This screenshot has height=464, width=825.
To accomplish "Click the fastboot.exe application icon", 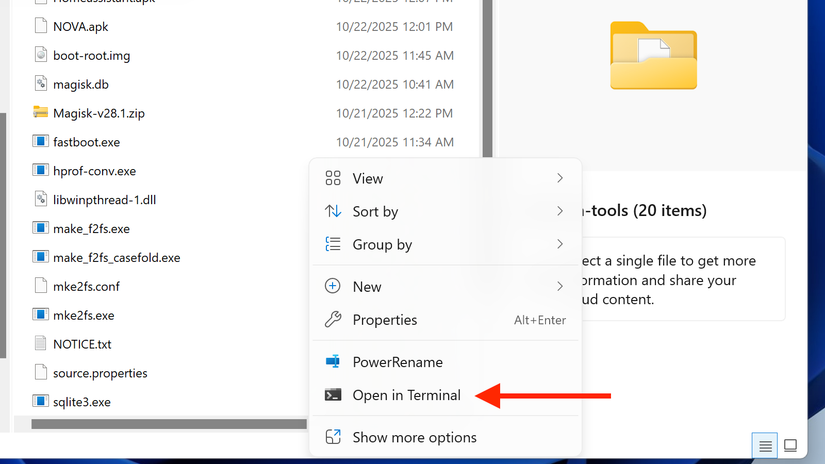I will (41, 141).
